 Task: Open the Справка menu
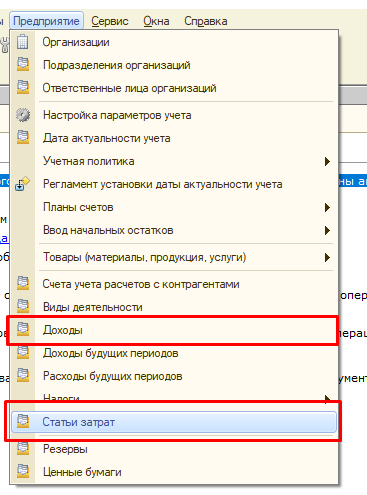click(206, 21)
